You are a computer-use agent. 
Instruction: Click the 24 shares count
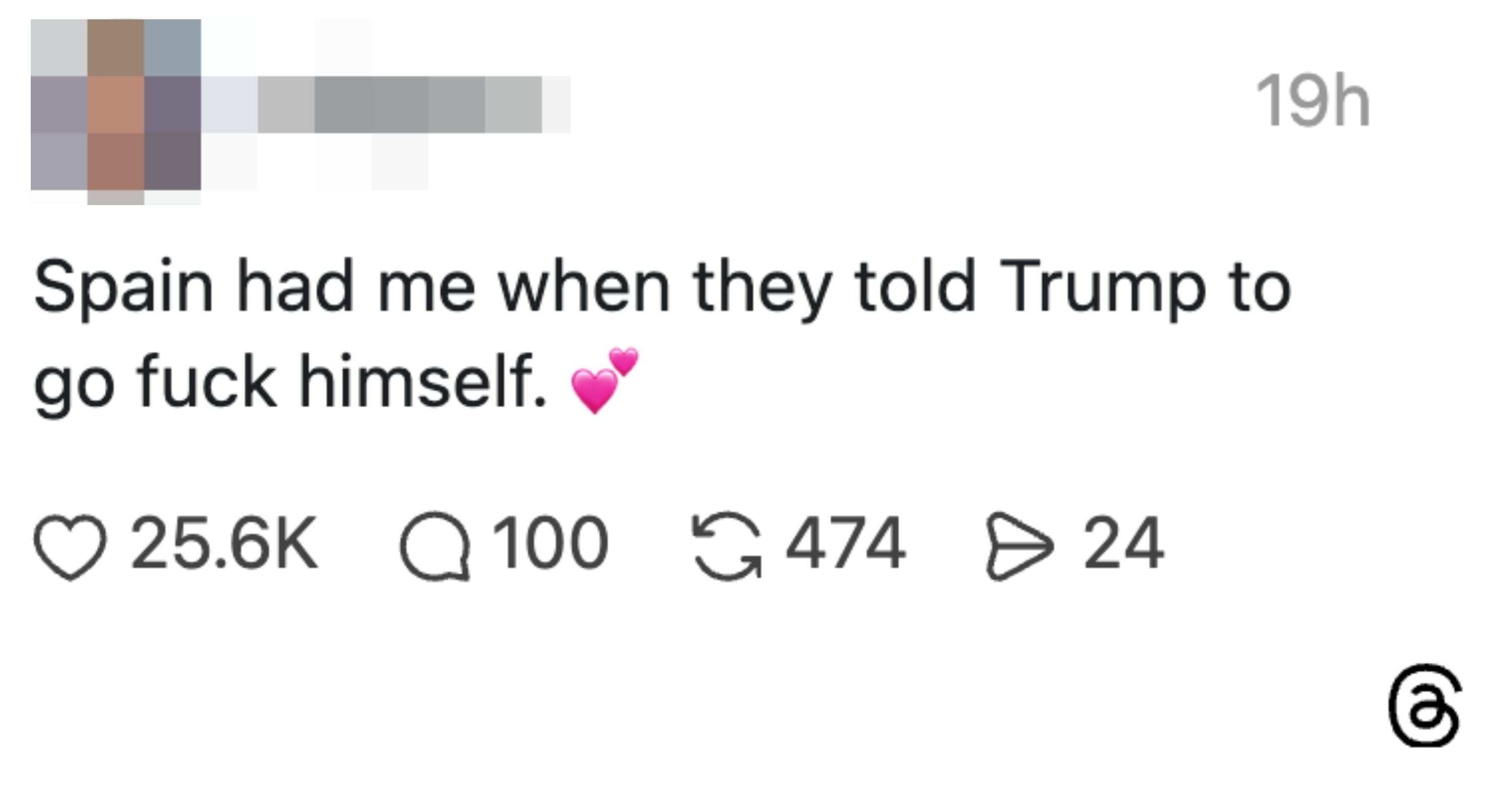tap(1123, 542)
